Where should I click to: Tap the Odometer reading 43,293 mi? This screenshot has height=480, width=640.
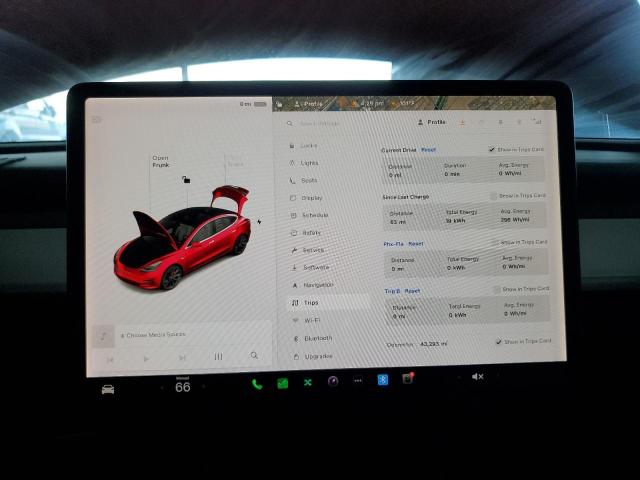(x=433, y=344)
